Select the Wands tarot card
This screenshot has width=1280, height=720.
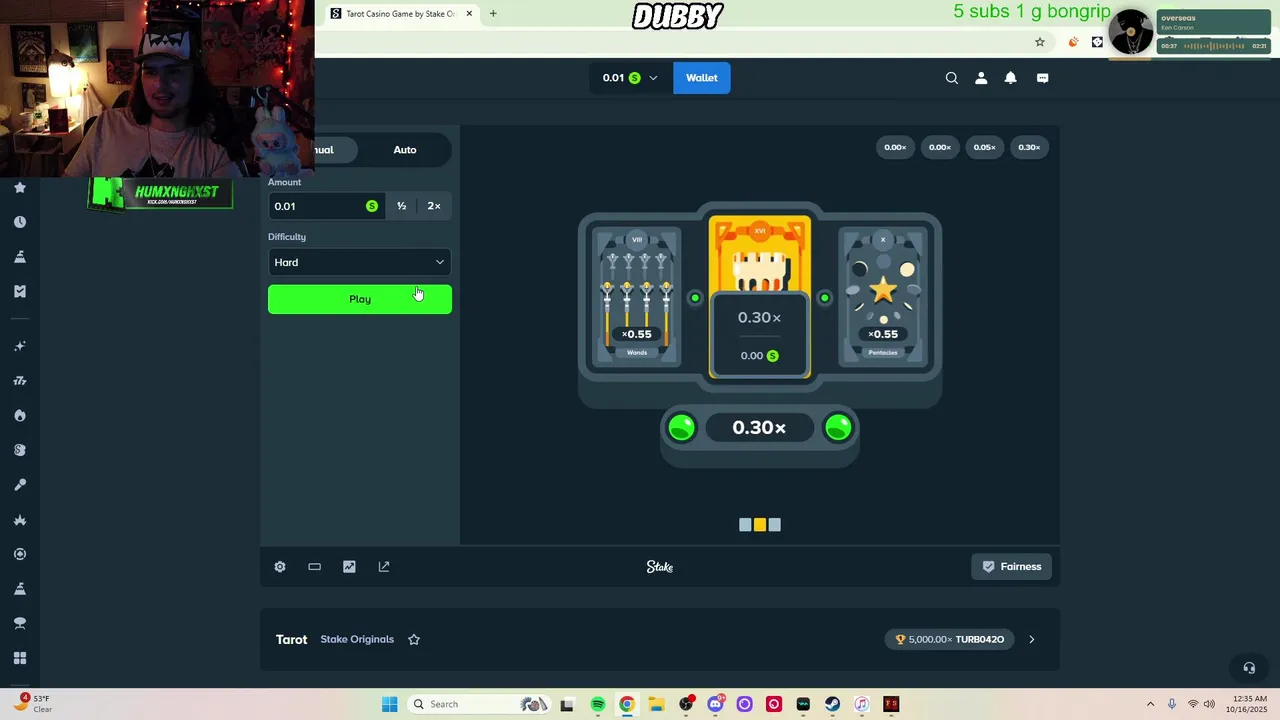tap(637, 298)
